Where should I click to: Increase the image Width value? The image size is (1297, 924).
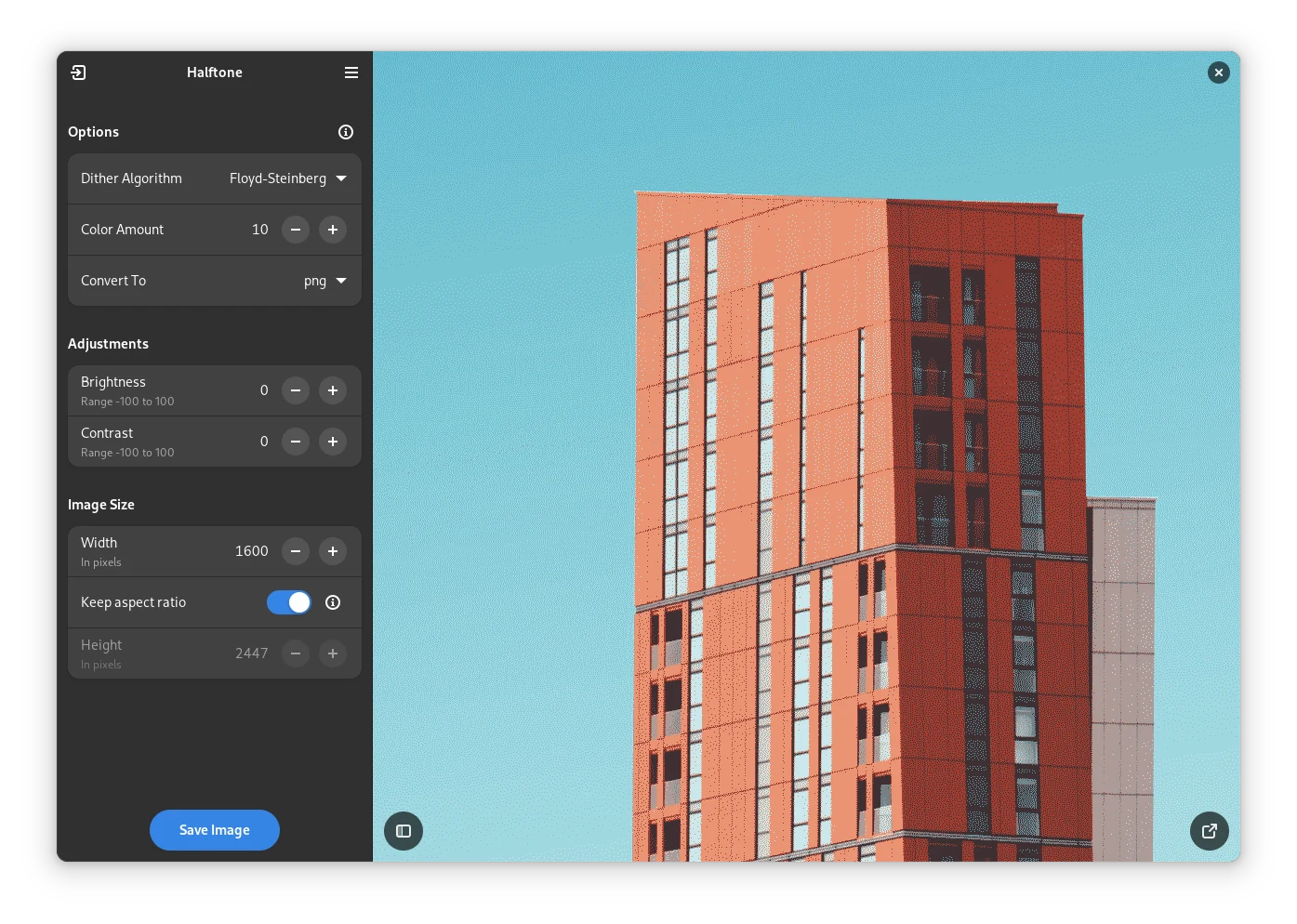[333, 551]
